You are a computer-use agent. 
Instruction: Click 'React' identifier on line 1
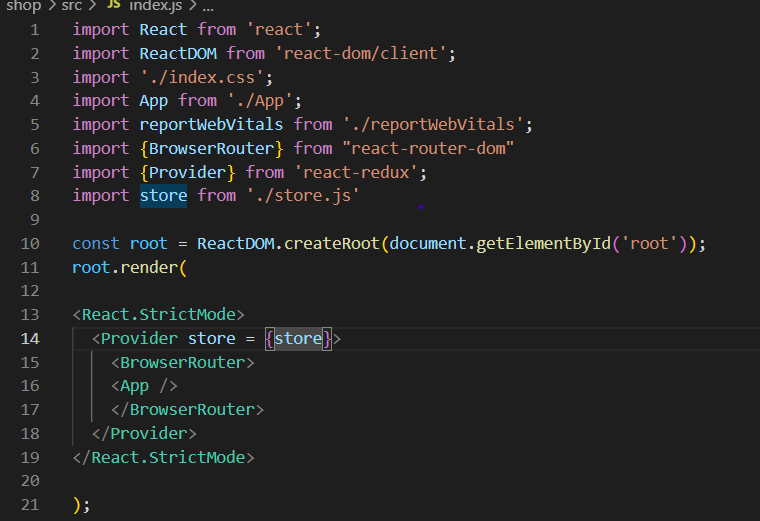pos(163,30)
